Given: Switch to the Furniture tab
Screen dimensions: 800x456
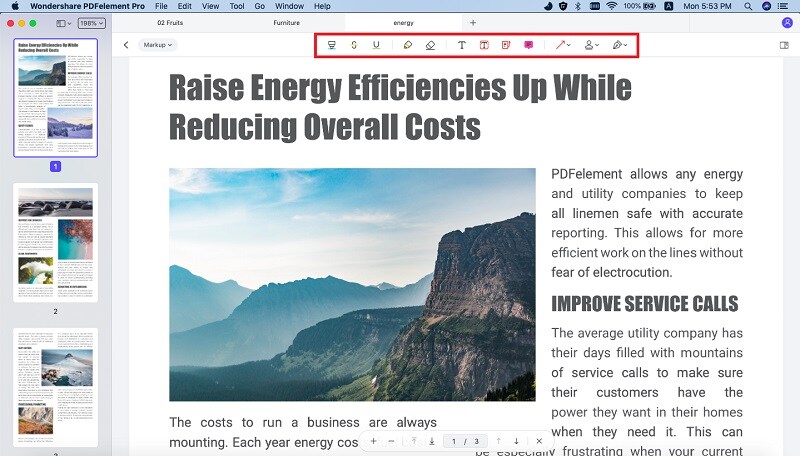Looking at the screenshot, I should pos(286,23).
